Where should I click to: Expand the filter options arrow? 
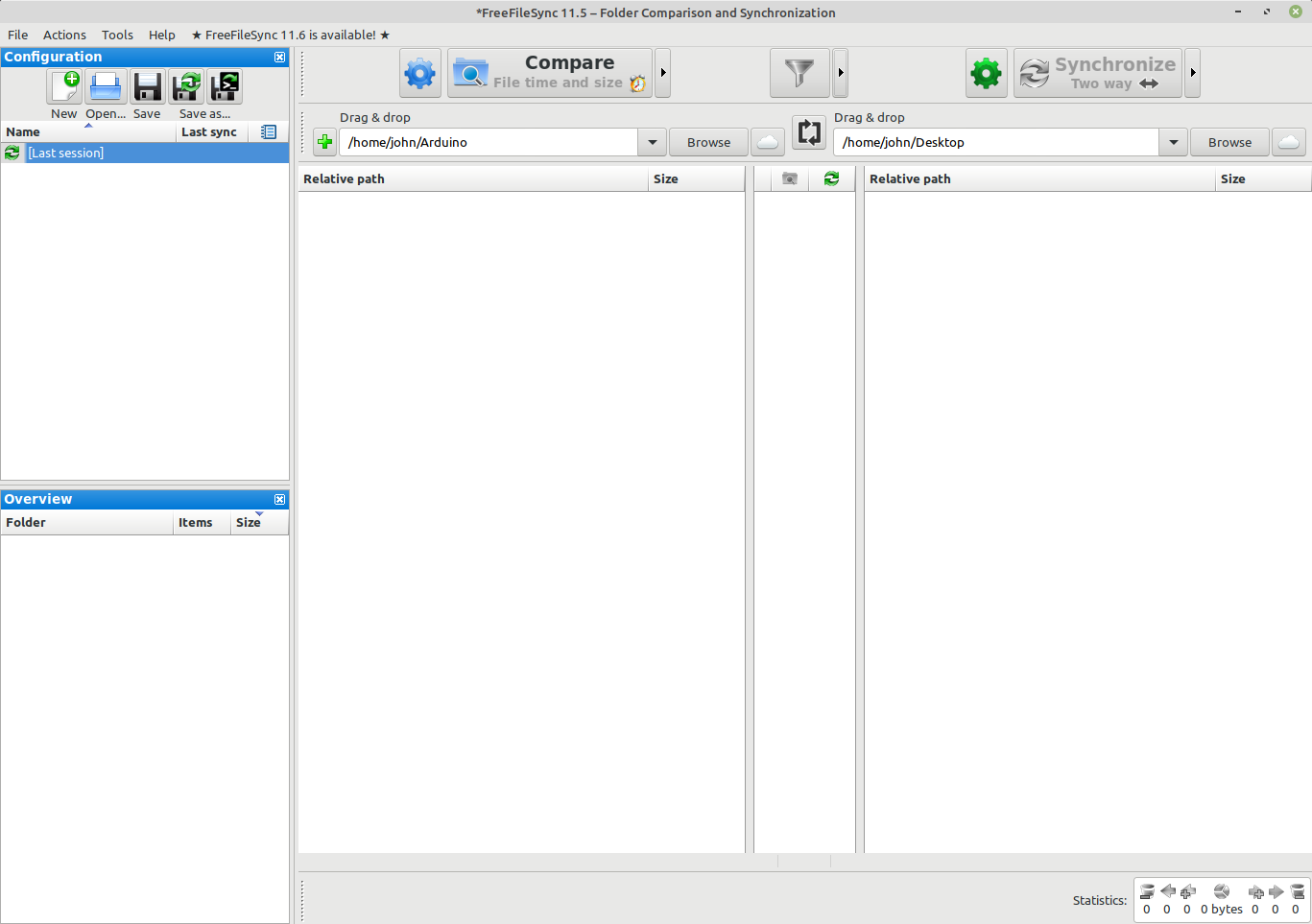[x=841, y=73]
